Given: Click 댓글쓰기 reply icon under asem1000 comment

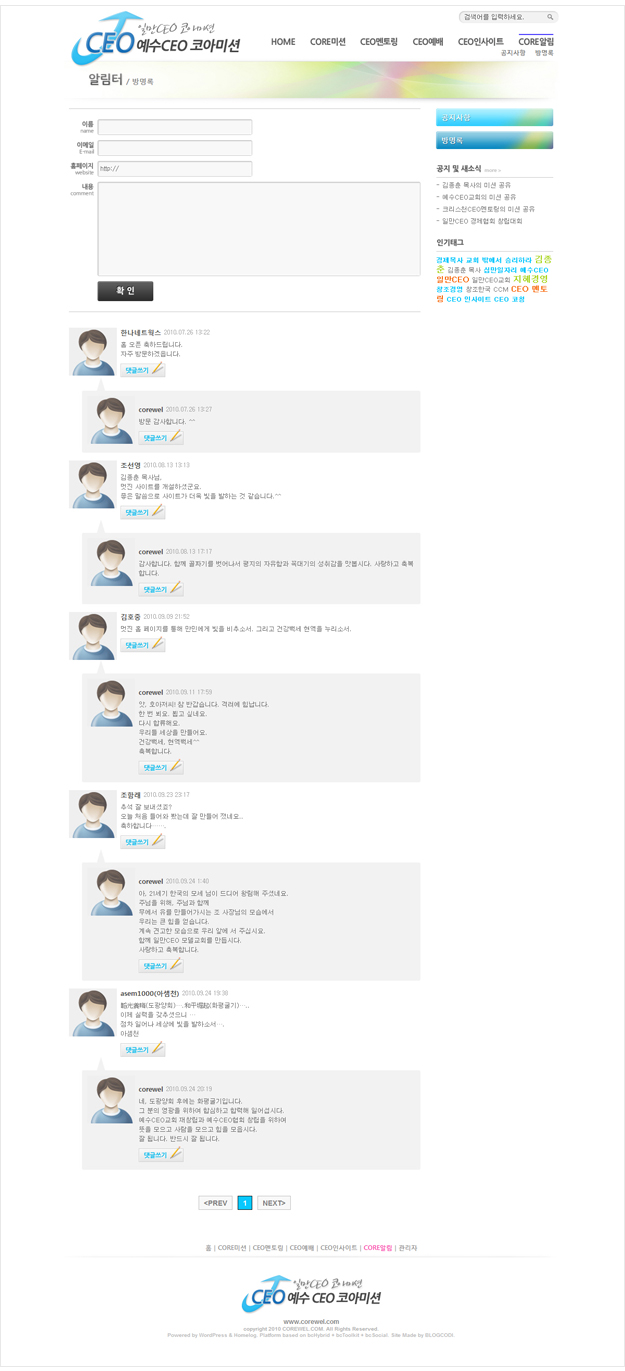Looking at the screenshot, I should tap(142, 1050).
